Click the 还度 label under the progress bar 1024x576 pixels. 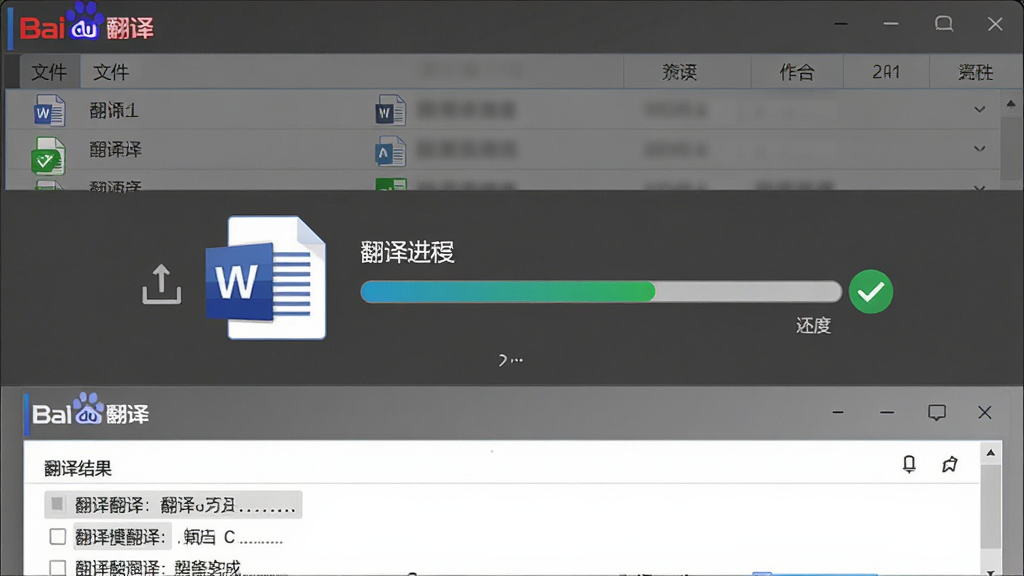[x=813, y=325]
